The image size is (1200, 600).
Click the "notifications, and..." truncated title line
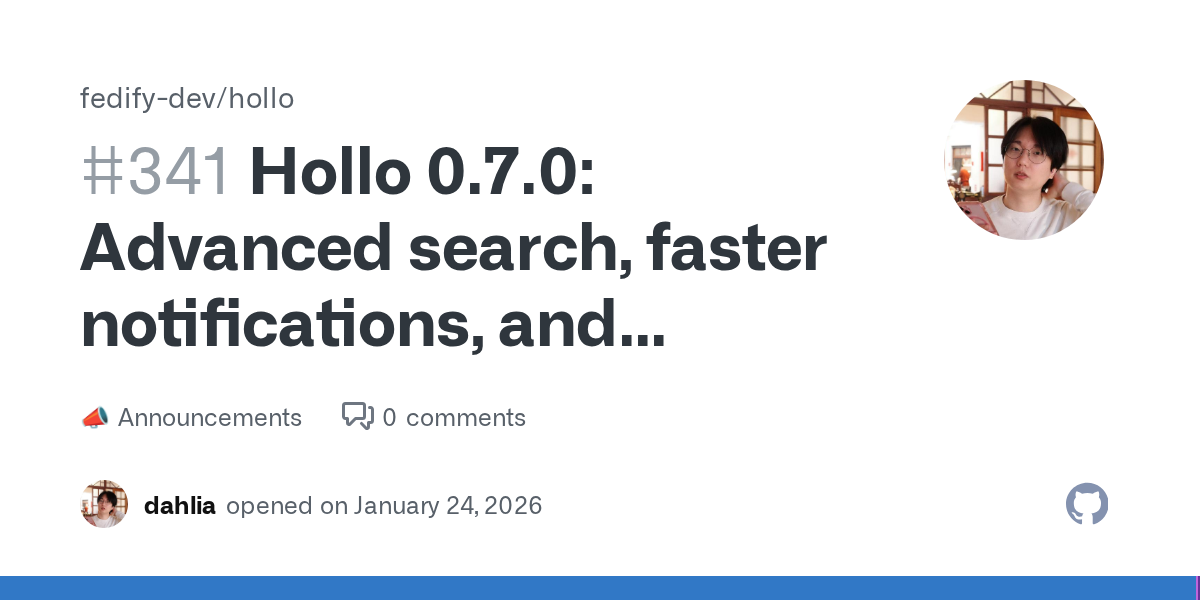click(373, 327)
